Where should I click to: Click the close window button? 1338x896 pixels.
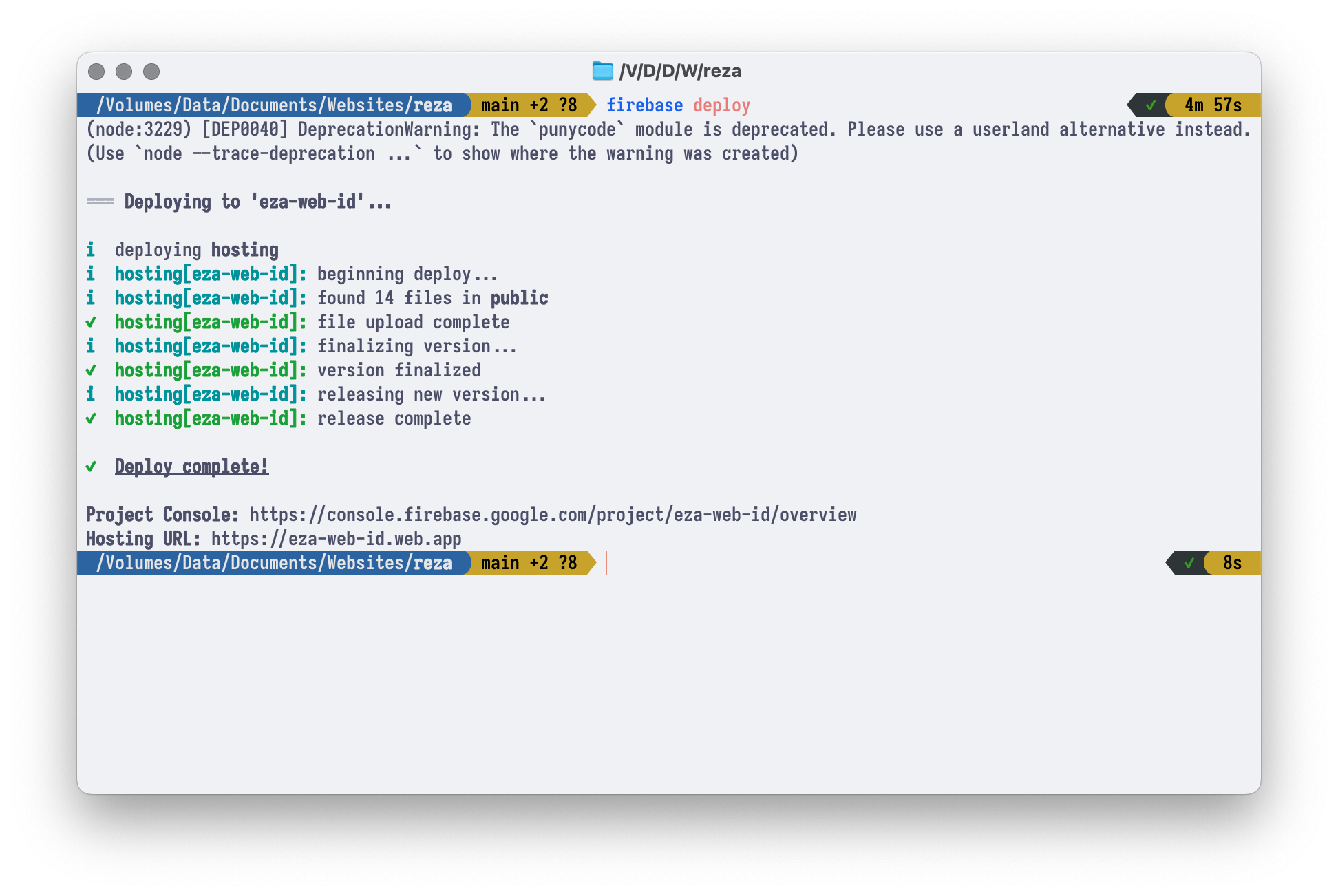point(96,72)
